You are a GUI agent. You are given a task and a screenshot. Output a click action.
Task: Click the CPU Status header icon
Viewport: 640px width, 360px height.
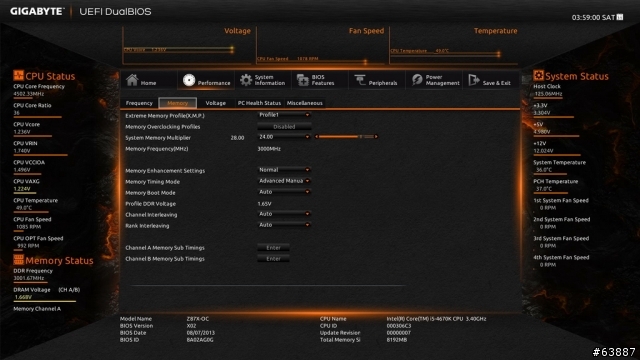point(18,76)
